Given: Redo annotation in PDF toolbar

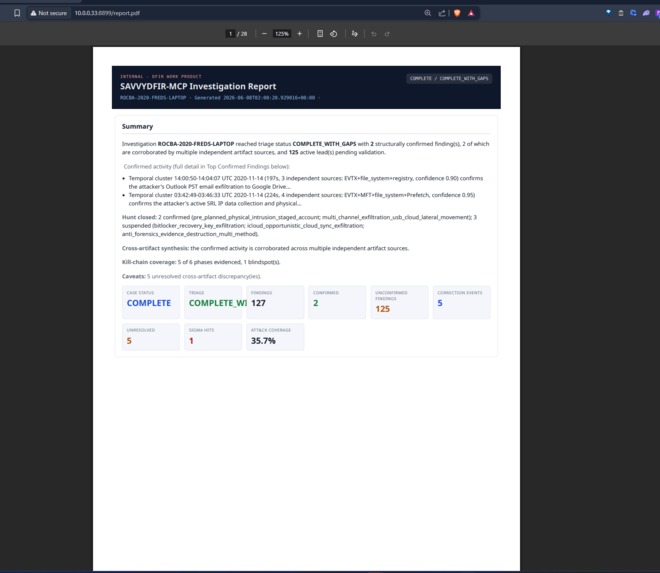Looking at the screenshot, I should 387,34.
